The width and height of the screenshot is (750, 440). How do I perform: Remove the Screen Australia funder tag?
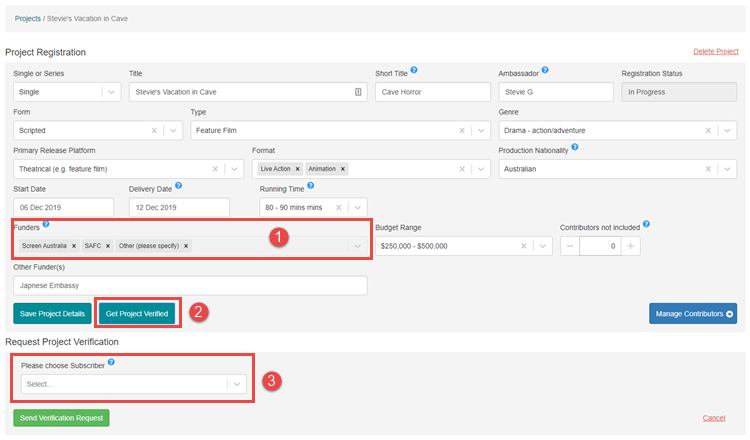[74, 246]
